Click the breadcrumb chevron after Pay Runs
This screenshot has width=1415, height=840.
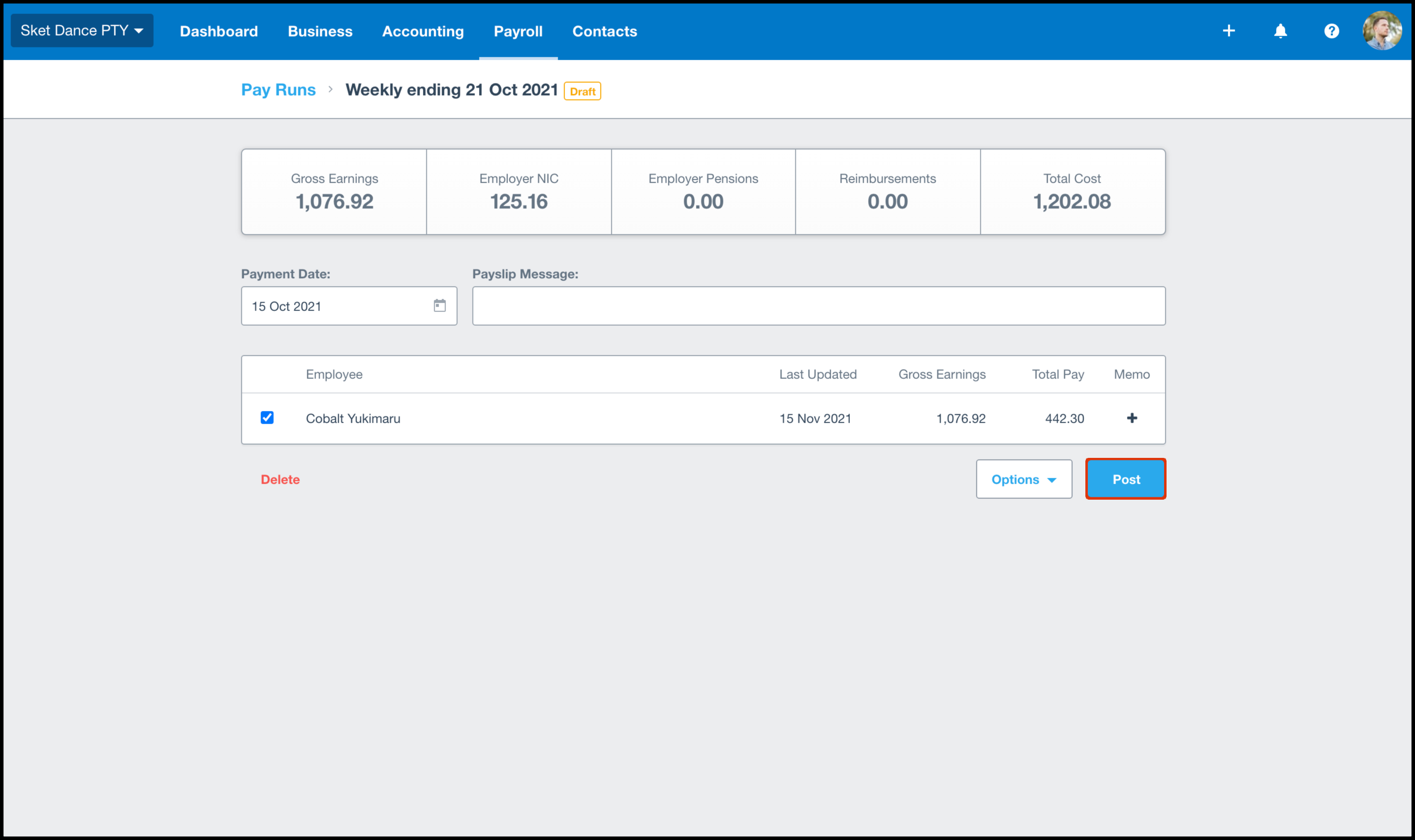tap(330, 90)
